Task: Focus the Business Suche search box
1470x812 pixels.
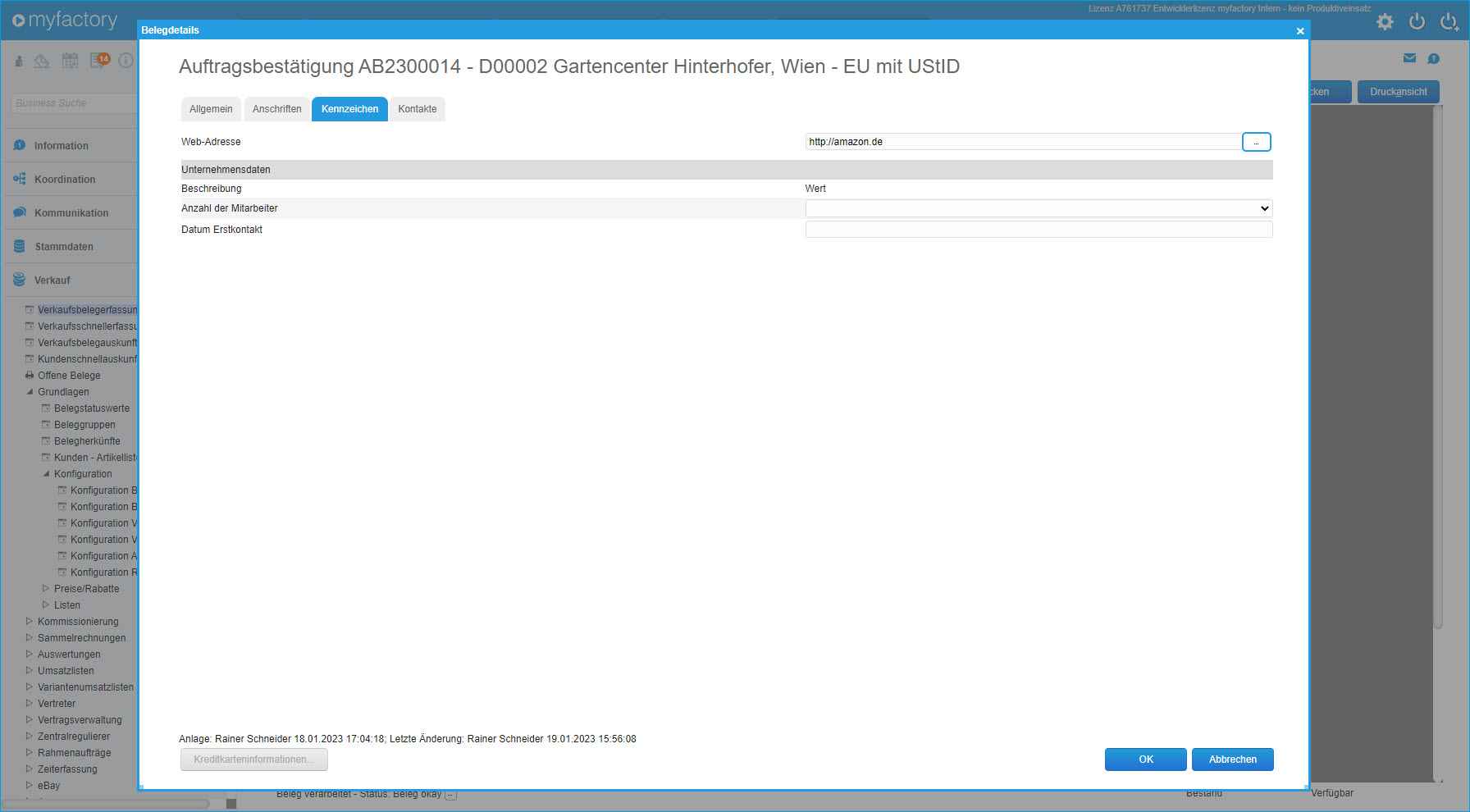Action: (74, 103)
